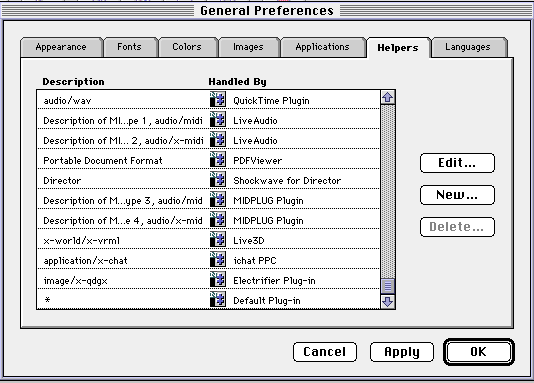The width and height of the screenshot is (534, 383).
Task: Select the audio/wav row
Action: 208,100
